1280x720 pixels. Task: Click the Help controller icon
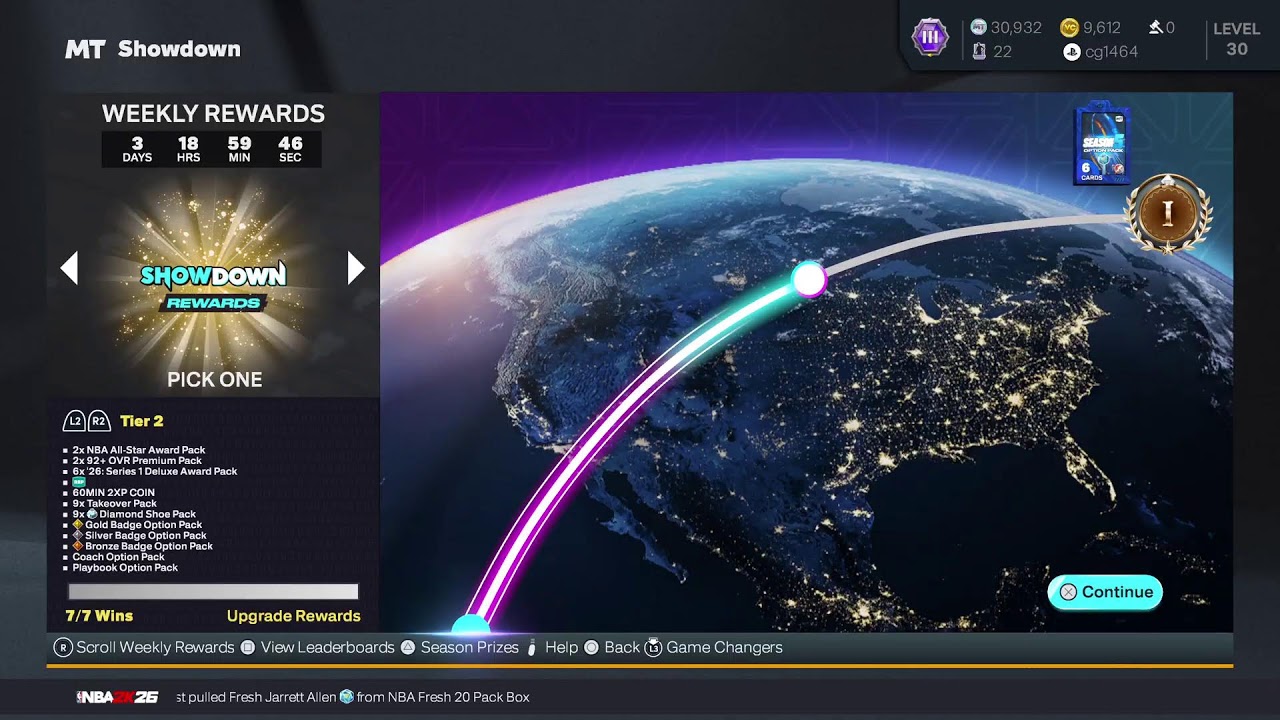pyautogui.click(x=532, y=648)
